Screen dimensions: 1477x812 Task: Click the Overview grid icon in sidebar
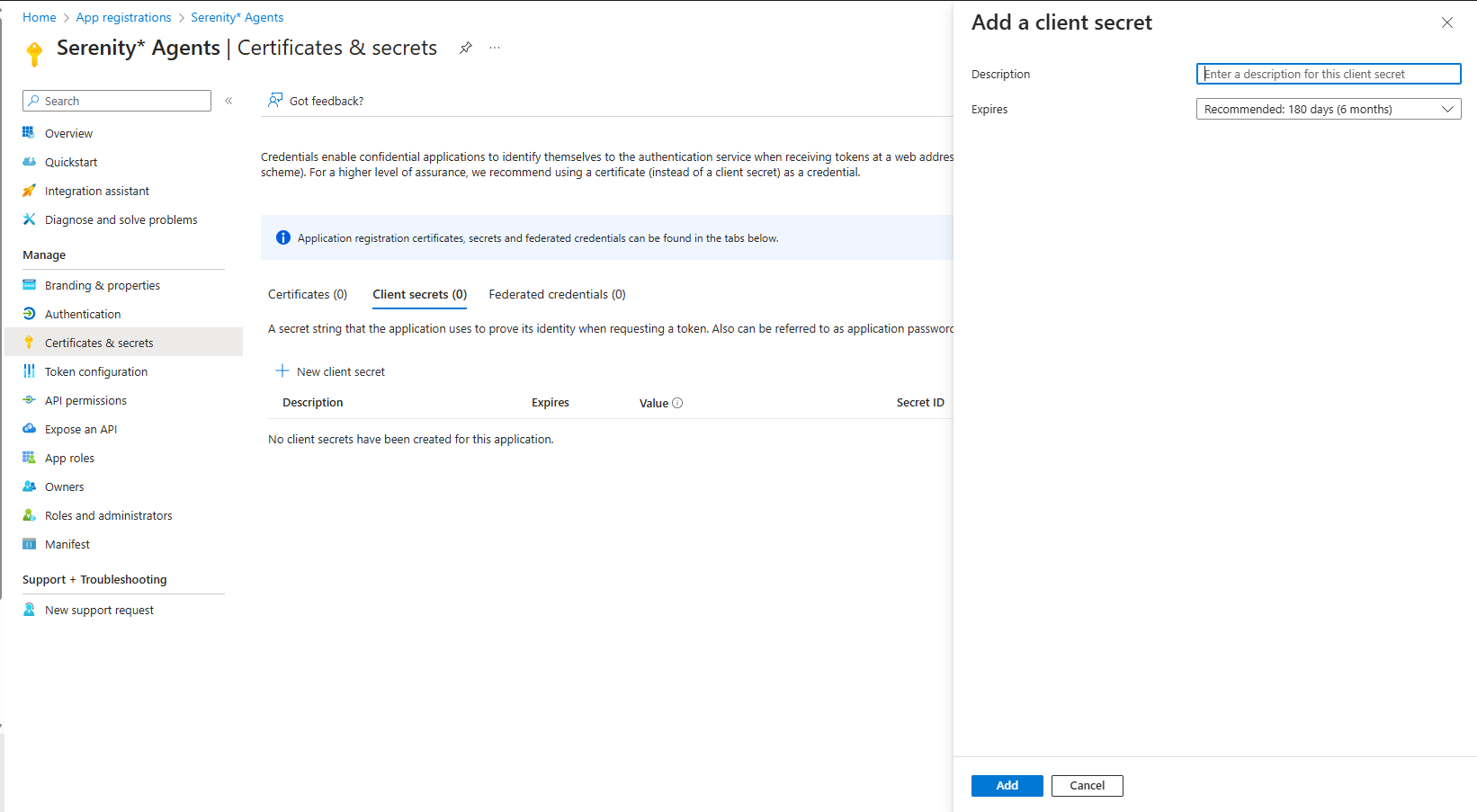click(29, 133)
